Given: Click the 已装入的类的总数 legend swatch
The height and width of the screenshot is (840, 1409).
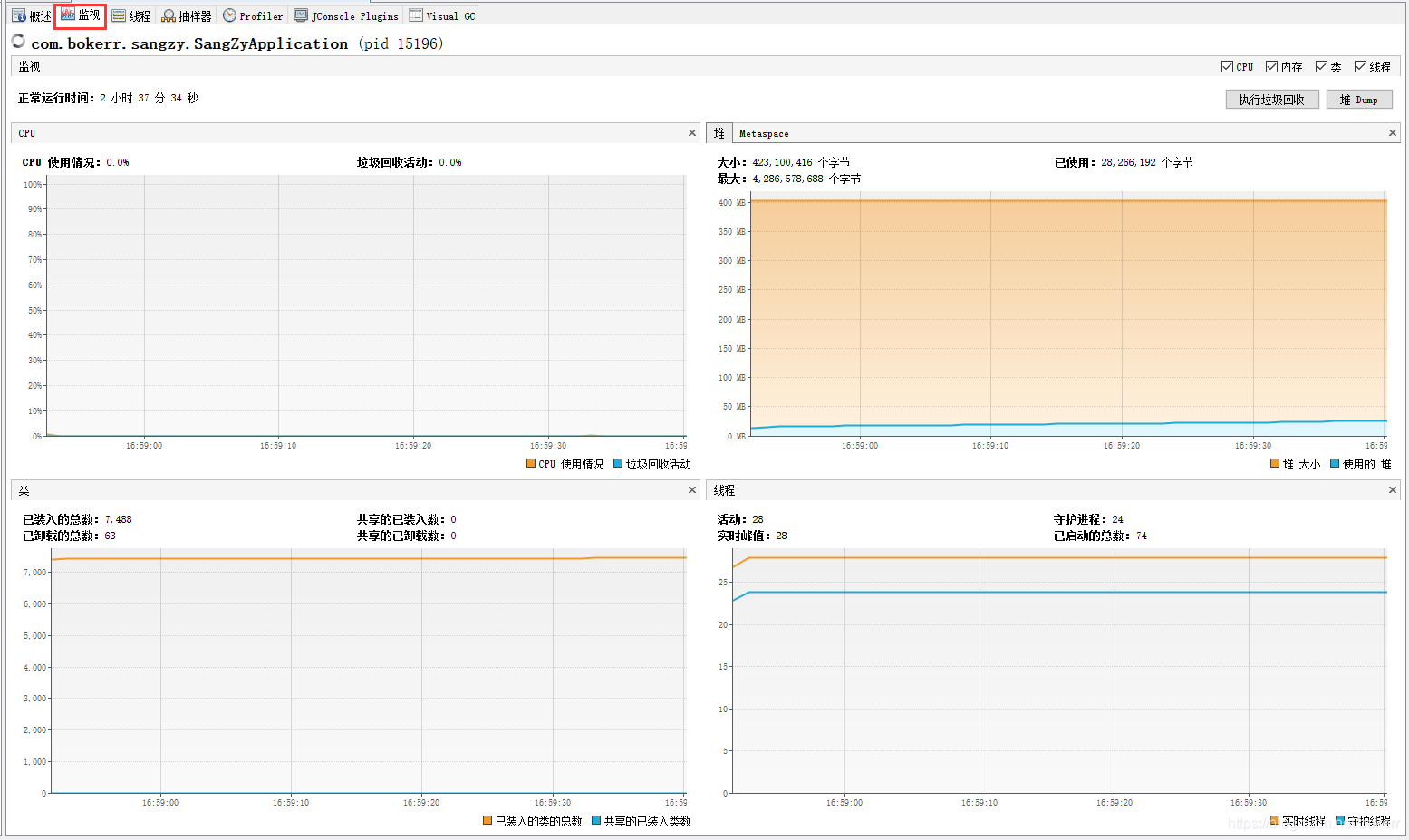Looking at the screenshot, I should pos(487,820).
